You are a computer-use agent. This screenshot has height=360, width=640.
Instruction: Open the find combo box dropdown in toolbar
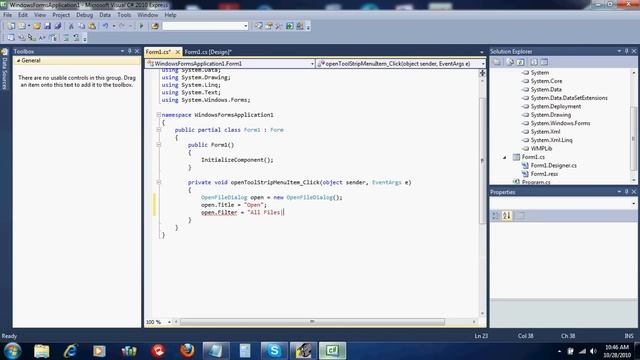[x=246, y=26]
